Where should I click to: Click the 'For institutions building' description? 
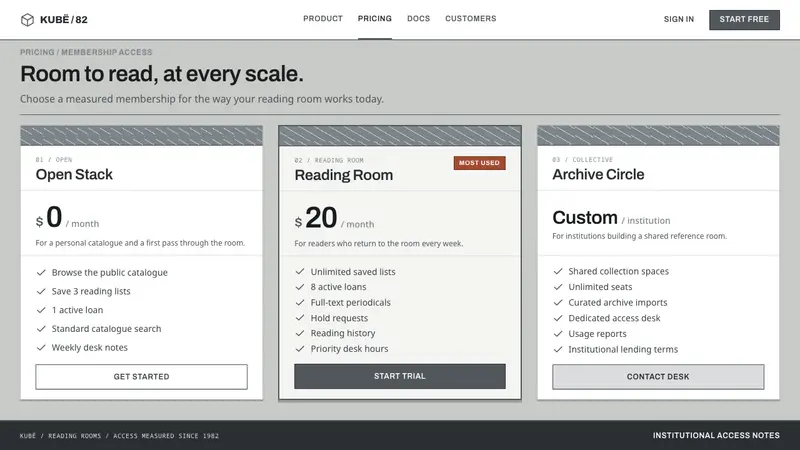pyautogui.click(x=639, y=236)
